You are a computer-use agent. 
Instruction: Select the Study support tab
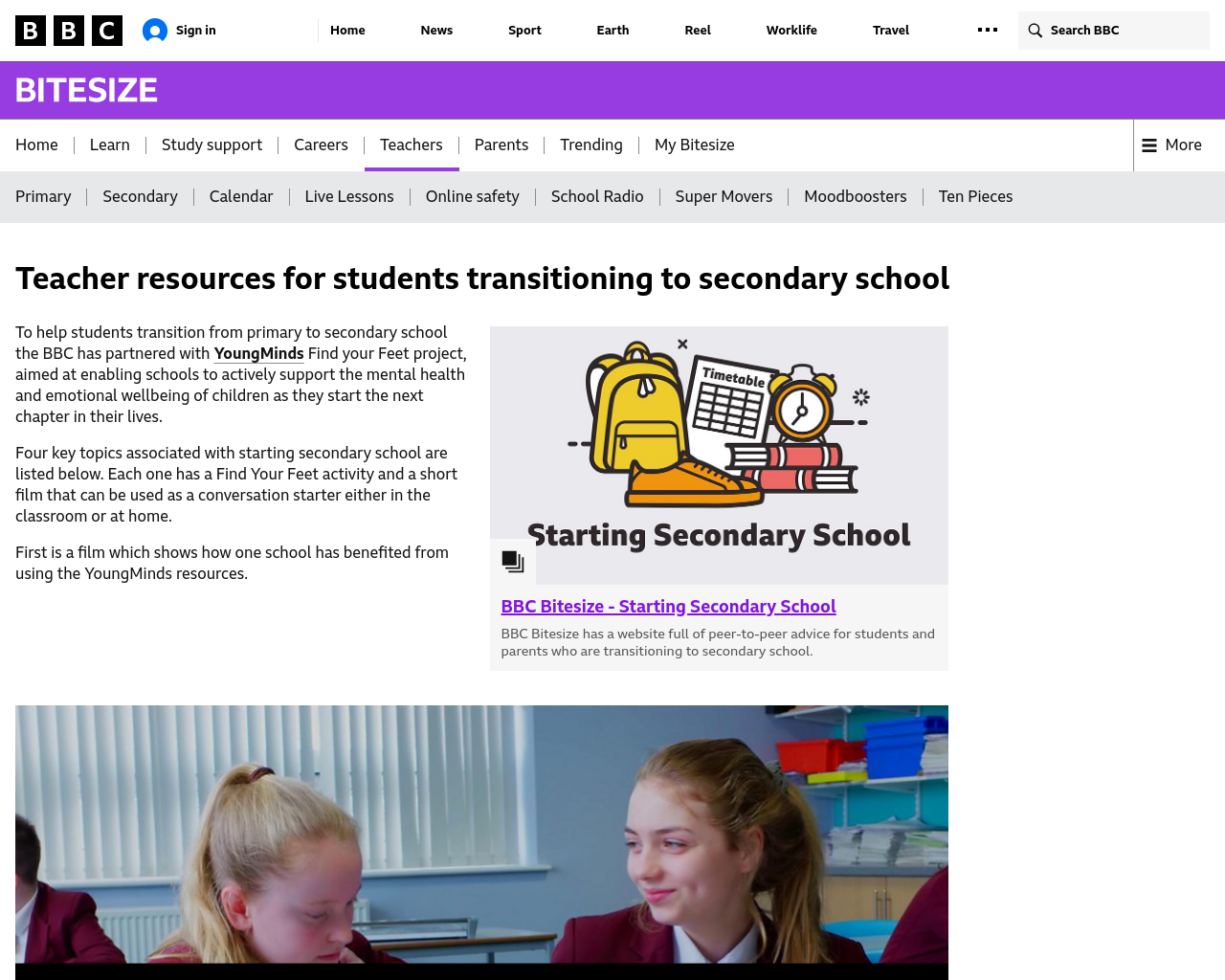(x=212, y=145)
